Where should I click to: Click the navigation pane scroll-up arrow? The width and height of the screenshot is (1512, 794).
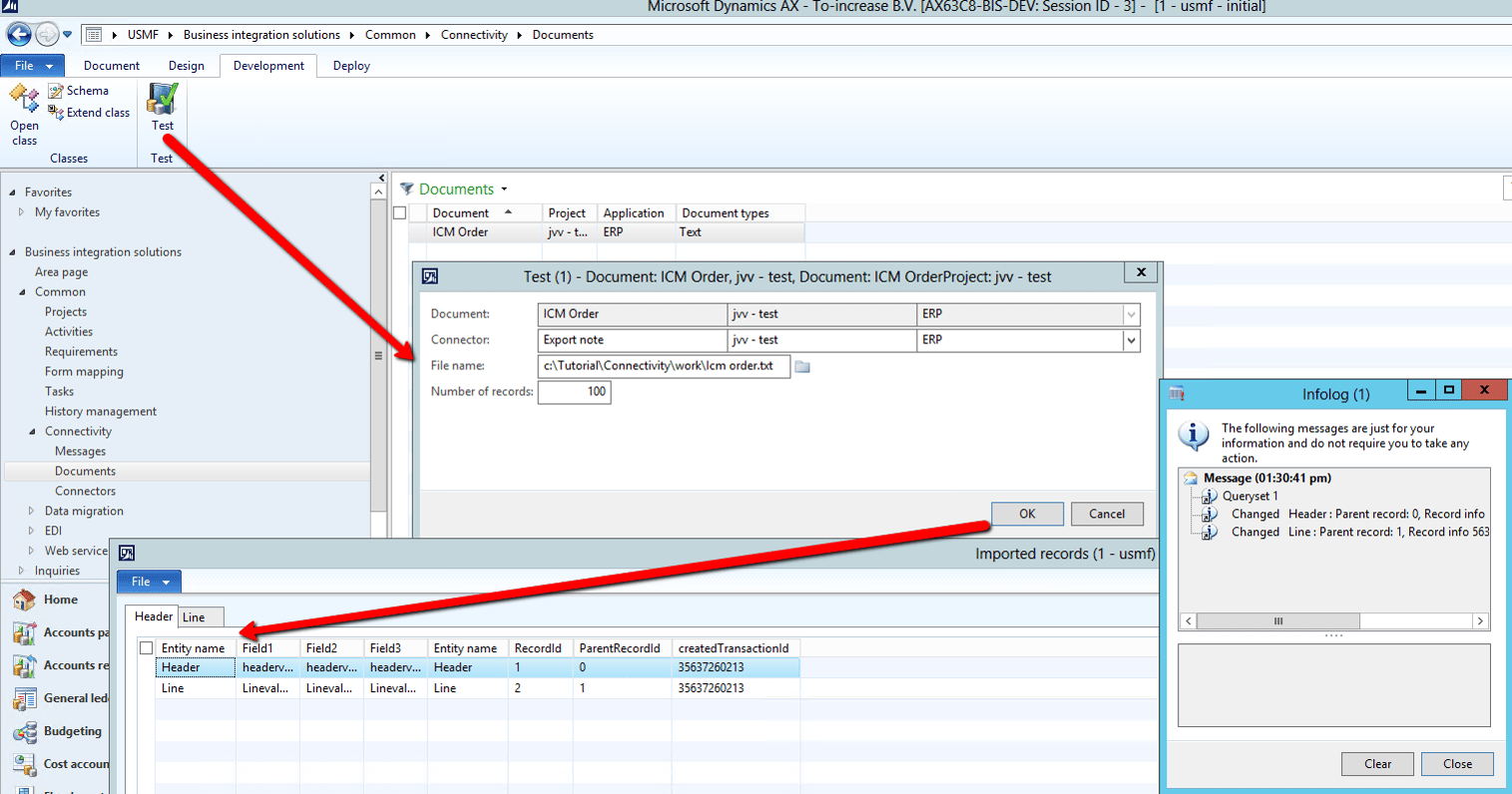pos(378,192)
